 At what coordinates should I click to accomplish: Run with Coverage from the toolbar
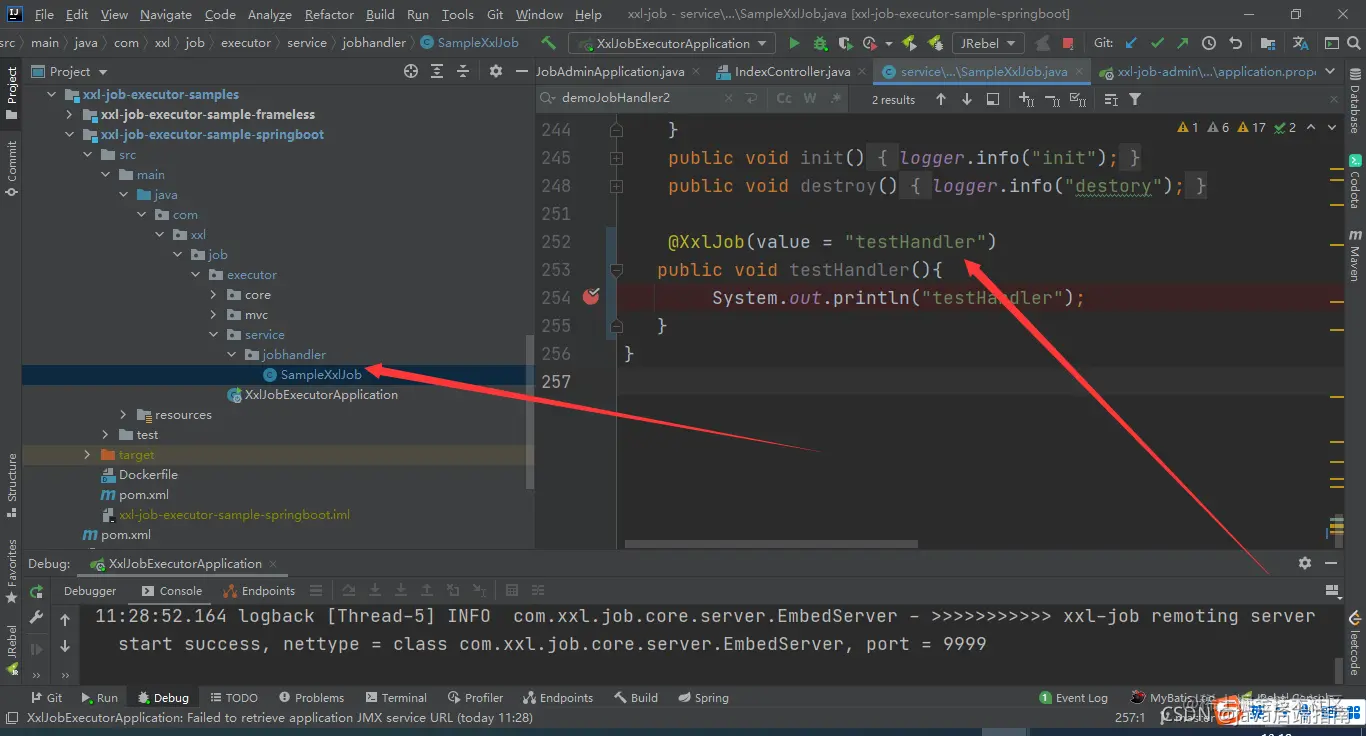[845, 43]
